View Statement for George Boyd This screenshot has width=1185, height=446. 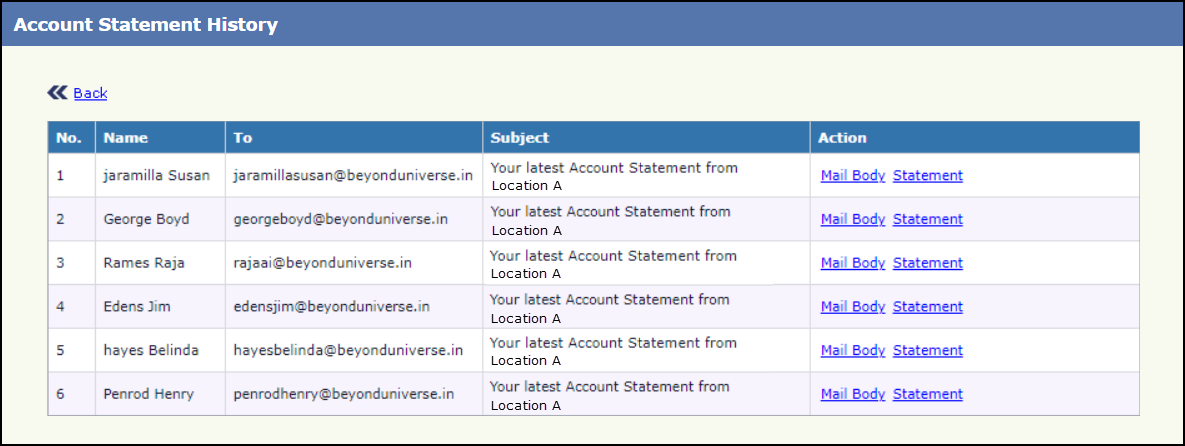pyautogui.click(x=927, y=219)
